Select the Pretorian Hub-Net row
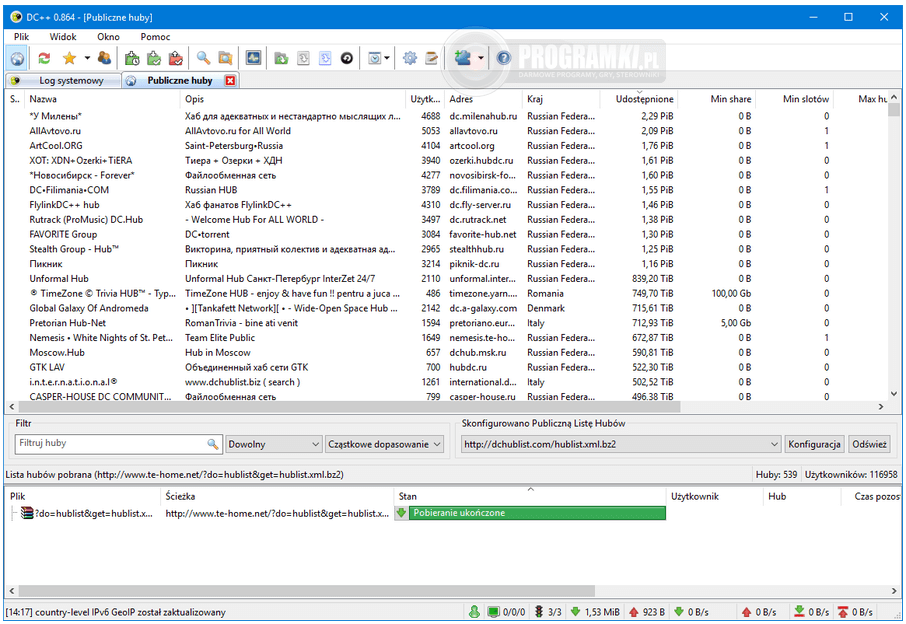 tap(445, 323)
